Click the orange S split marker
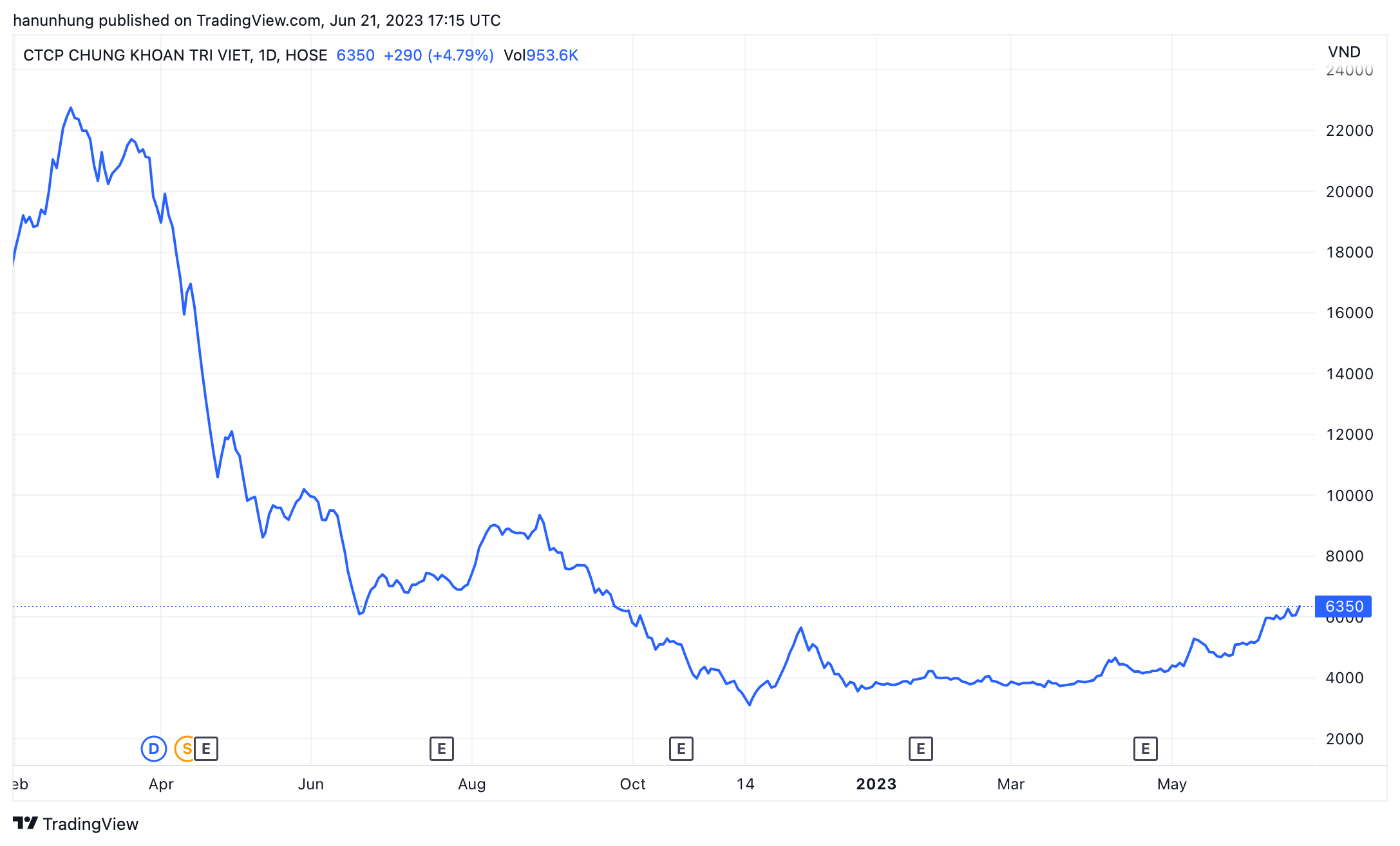 (x=185, y=749)
